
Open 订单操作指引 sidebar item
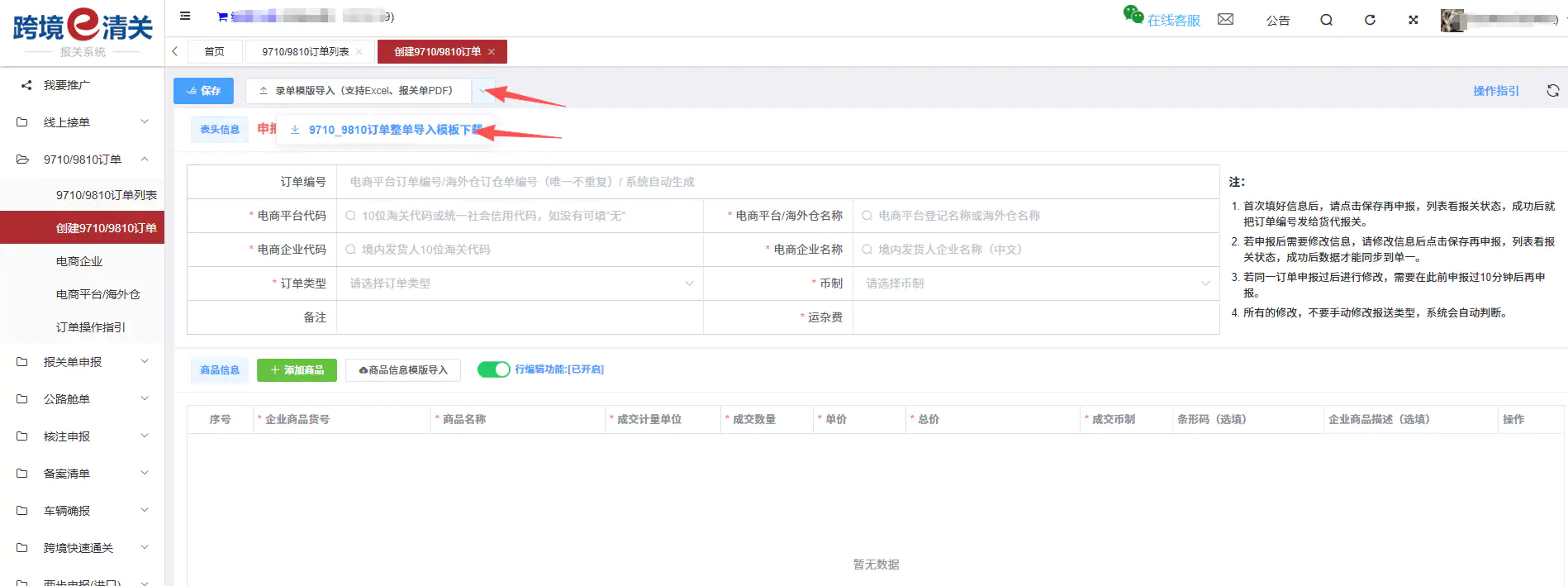tap(83, 327)
